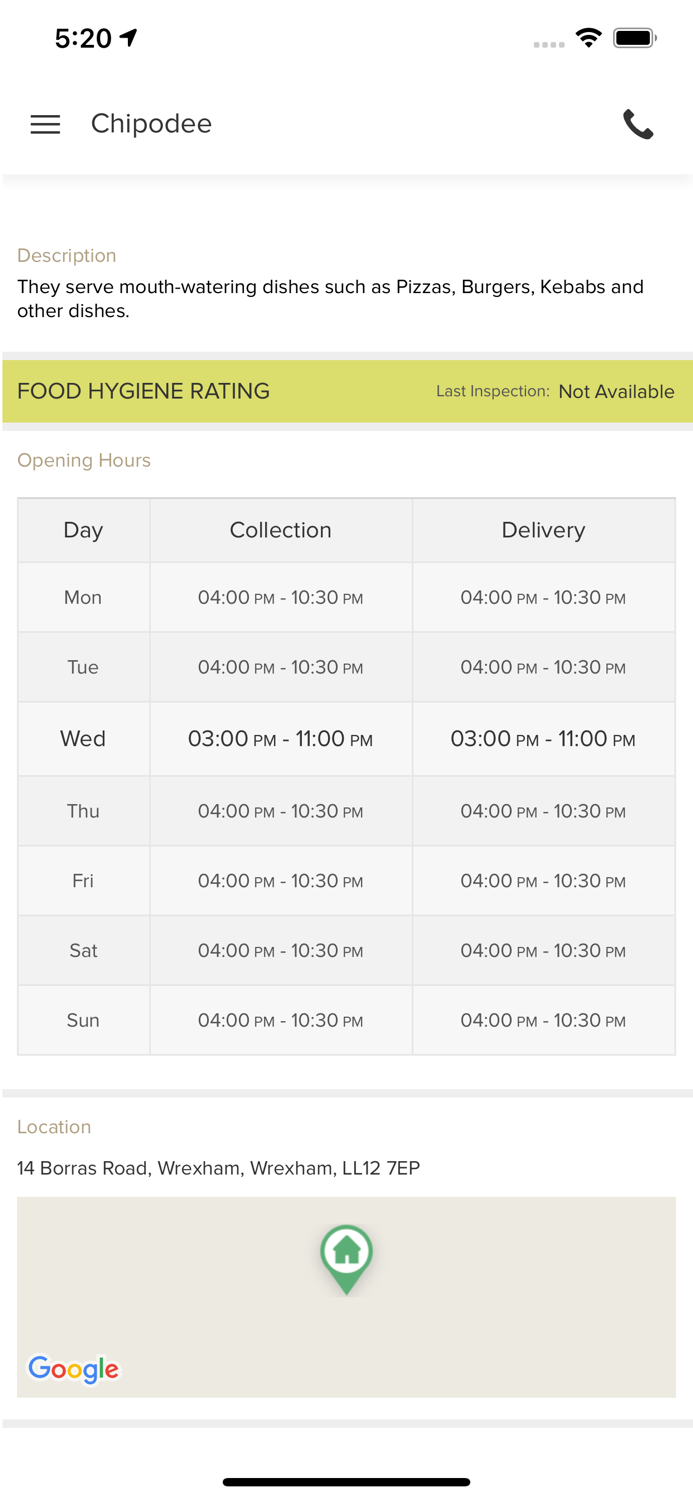Tap the Wi-Fi status icon
The image size is (693, 1500).
[589, 38]
